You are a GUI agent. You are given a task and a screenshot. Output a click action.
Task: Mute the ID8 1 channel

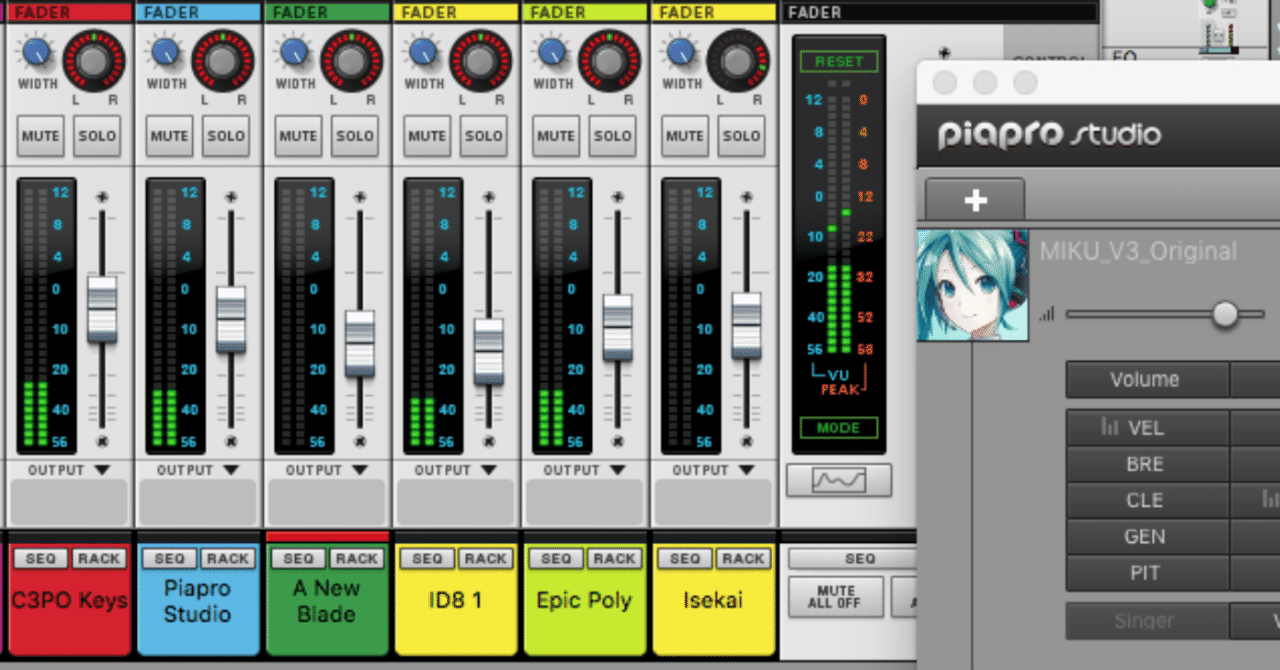[427, 136]
